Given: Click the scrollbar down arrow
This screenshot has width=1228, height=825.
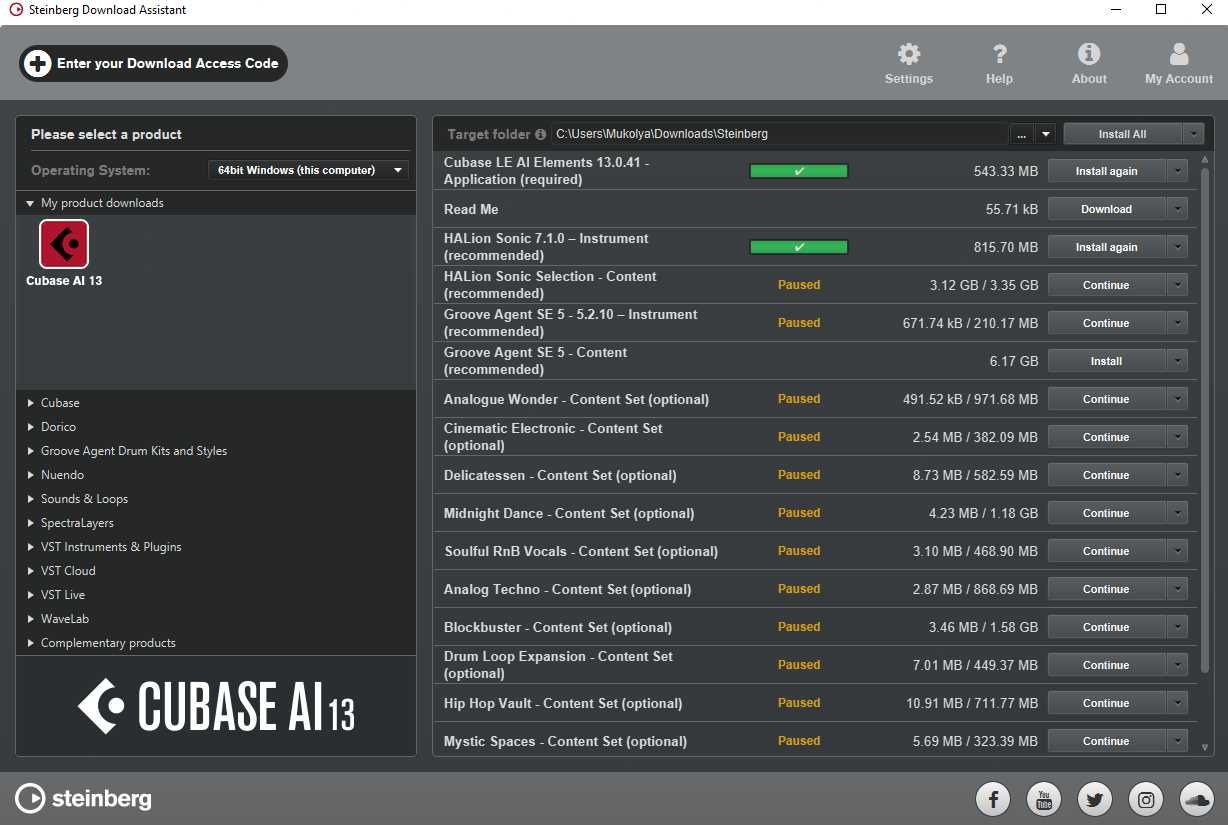Looking at the screenshot, I should pyautogui.click(x=1205, y=747).
